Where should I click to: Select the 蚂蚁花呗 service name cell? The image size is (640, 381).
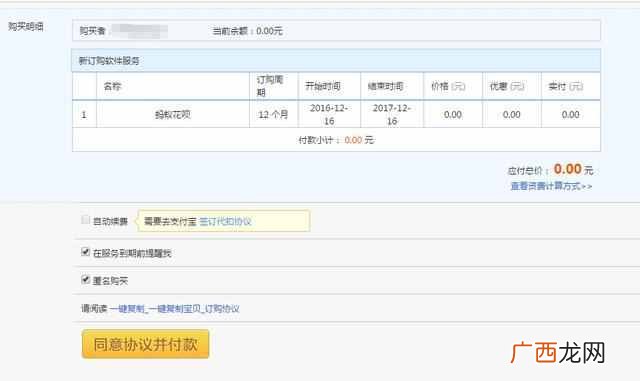(173, 114)
